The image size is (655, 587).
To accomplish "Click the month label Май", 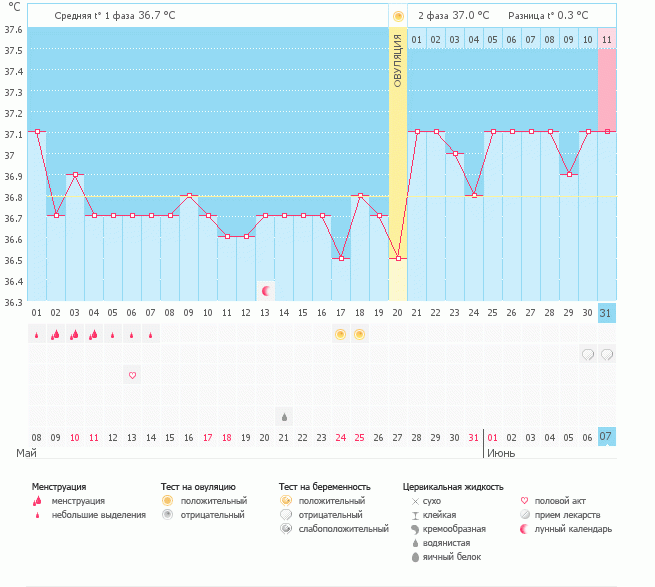I will tap(26, 453).
